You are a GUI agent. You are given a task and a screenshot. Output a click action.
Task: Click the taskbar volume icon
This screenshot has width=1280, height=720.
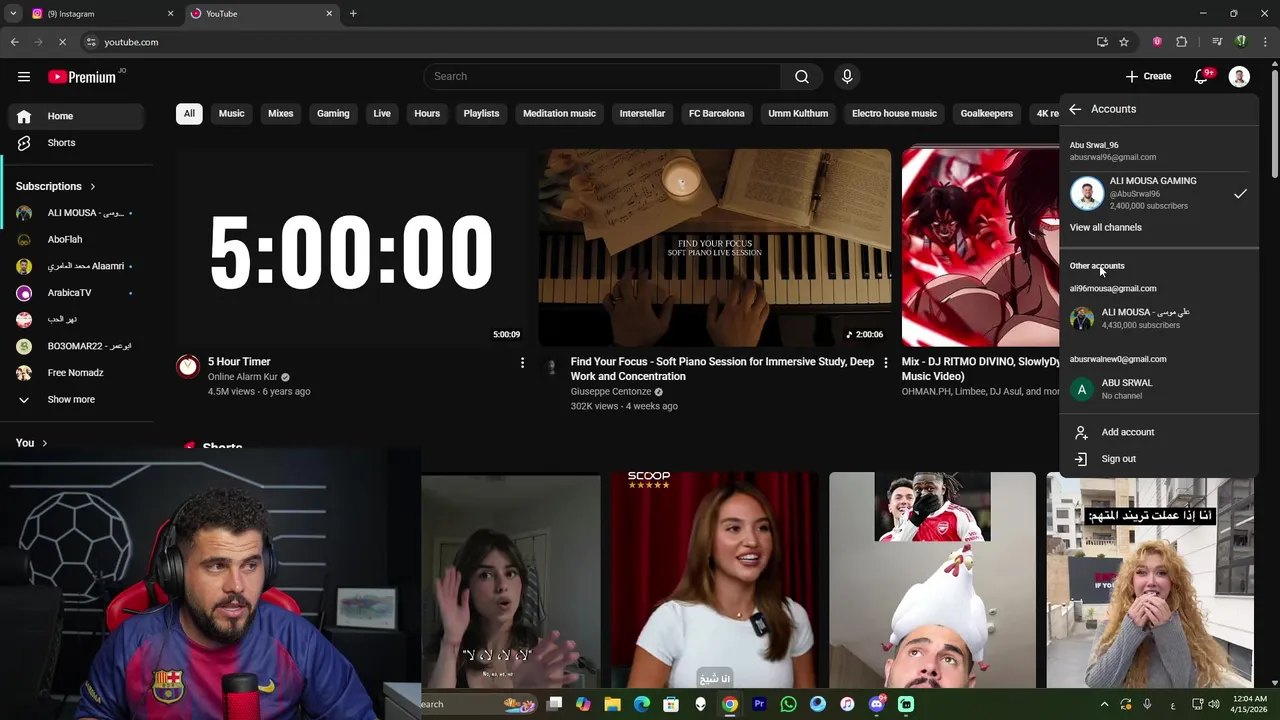[x=1215, y=704]
